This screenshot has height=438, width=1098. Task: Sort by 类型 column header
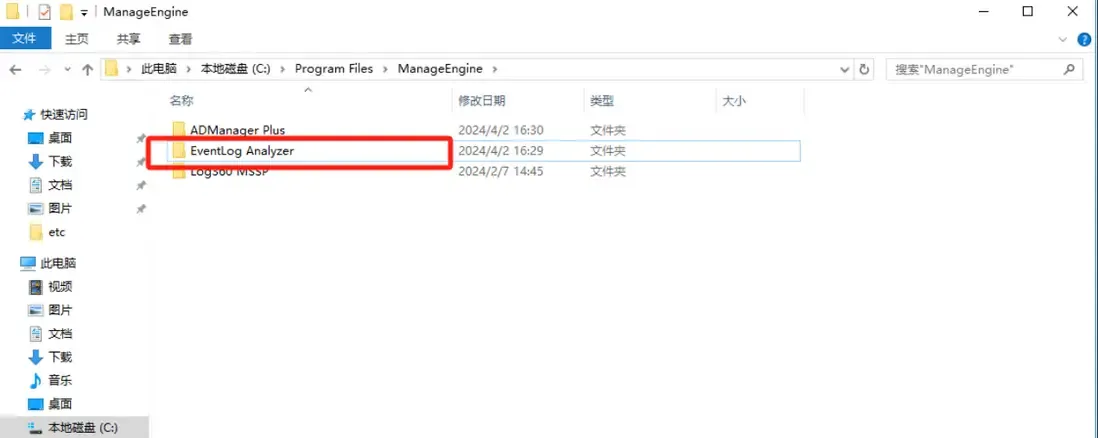click(x=602, y=101)
